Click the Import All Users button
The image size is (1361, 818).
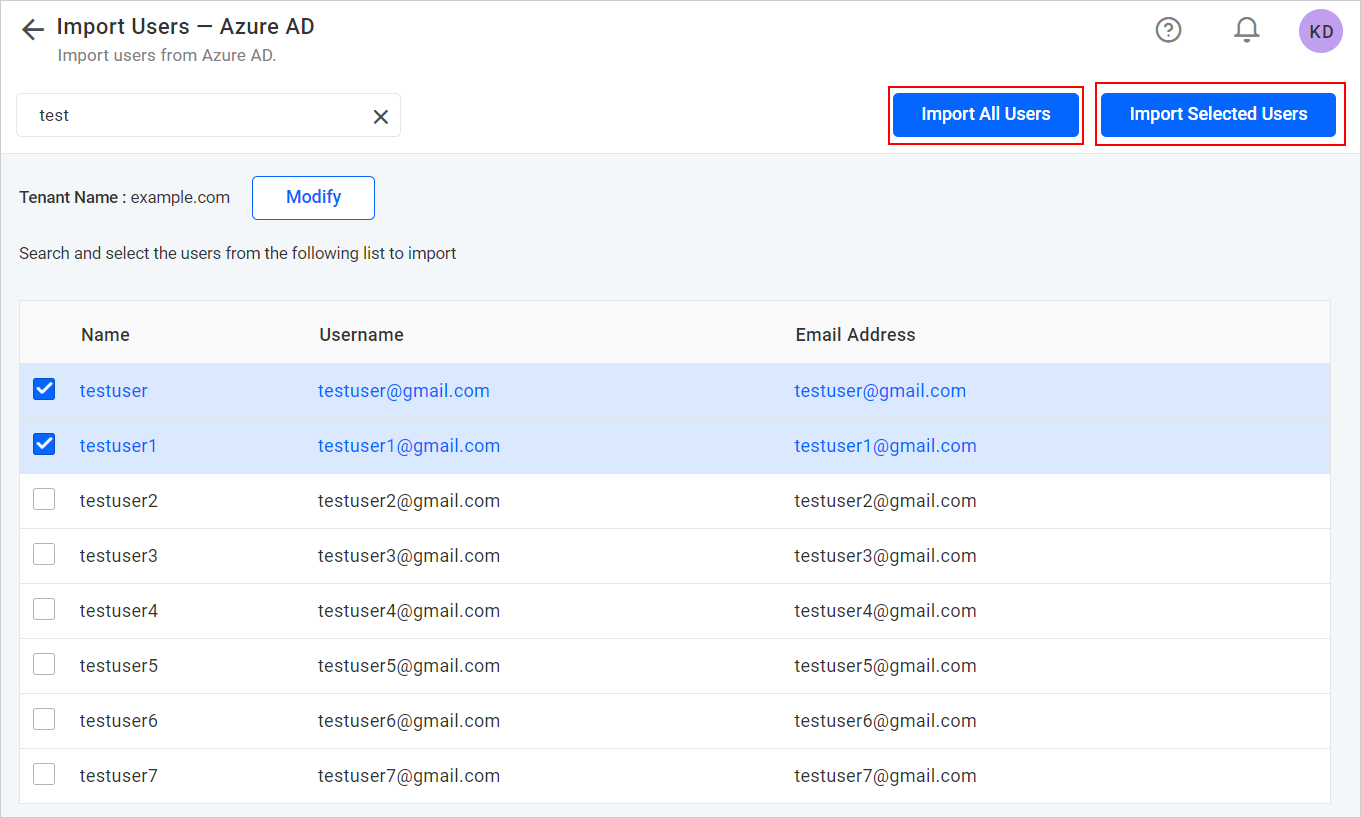pos(985,114)
